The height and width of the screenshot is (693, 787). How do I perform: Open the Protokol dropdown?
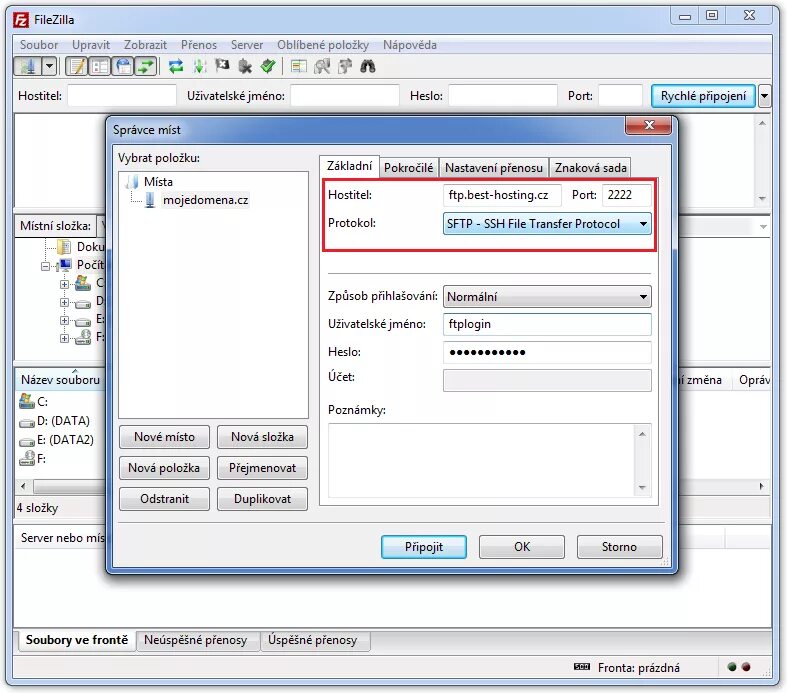click(547, 224)
